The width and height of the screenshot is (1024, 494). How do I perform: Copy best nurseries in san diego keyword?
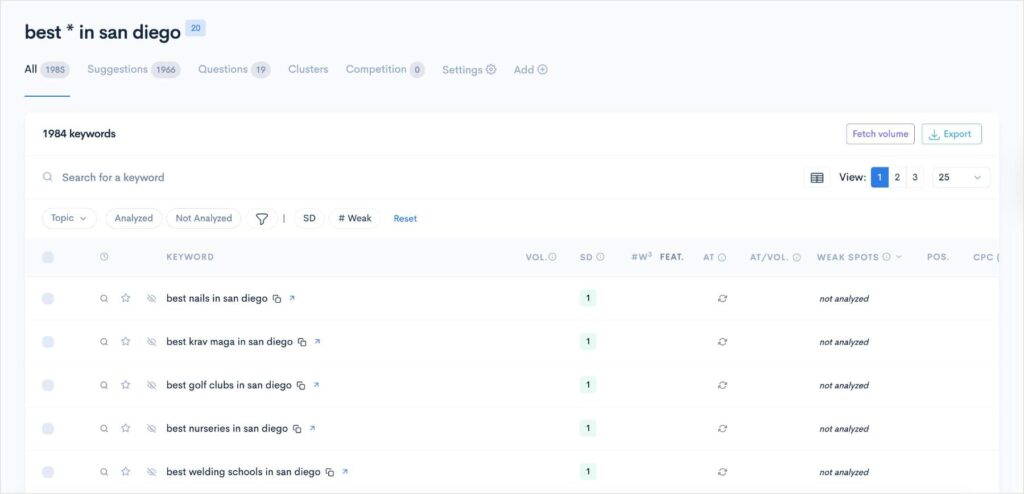[x=297, y=429]
